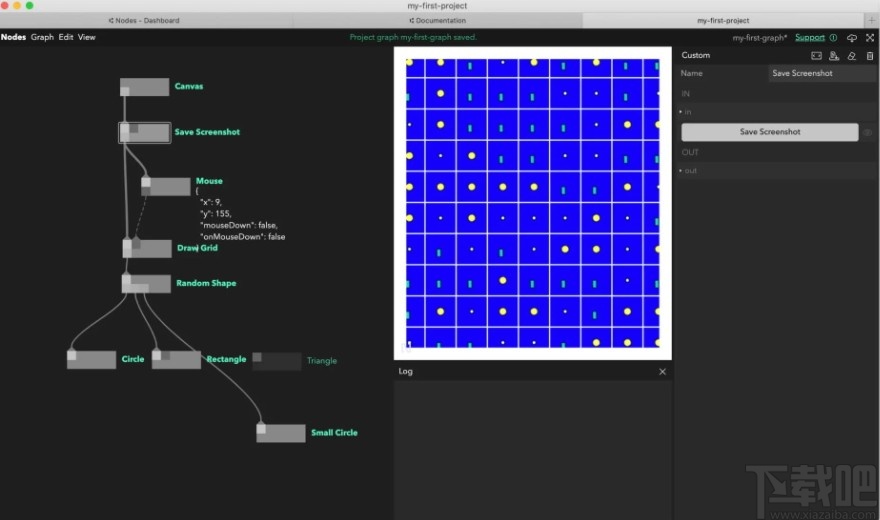Open the Nodes menu

coord(13,37)
